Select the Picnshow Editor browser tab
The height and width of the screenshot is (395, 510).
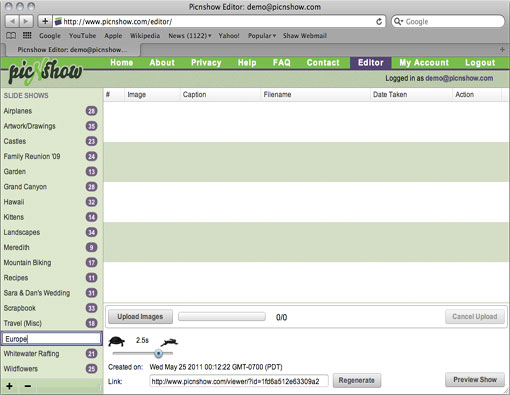coord(72,50)
